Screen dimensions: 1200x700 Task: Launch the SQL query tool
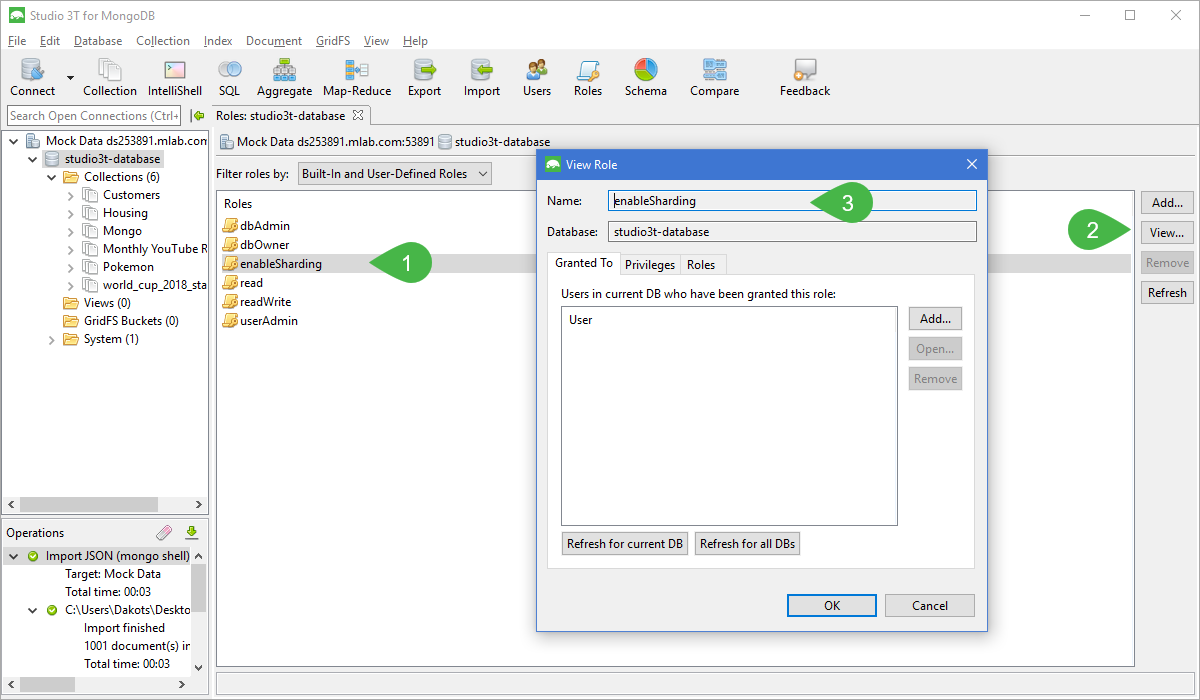(x=229, y=77)
